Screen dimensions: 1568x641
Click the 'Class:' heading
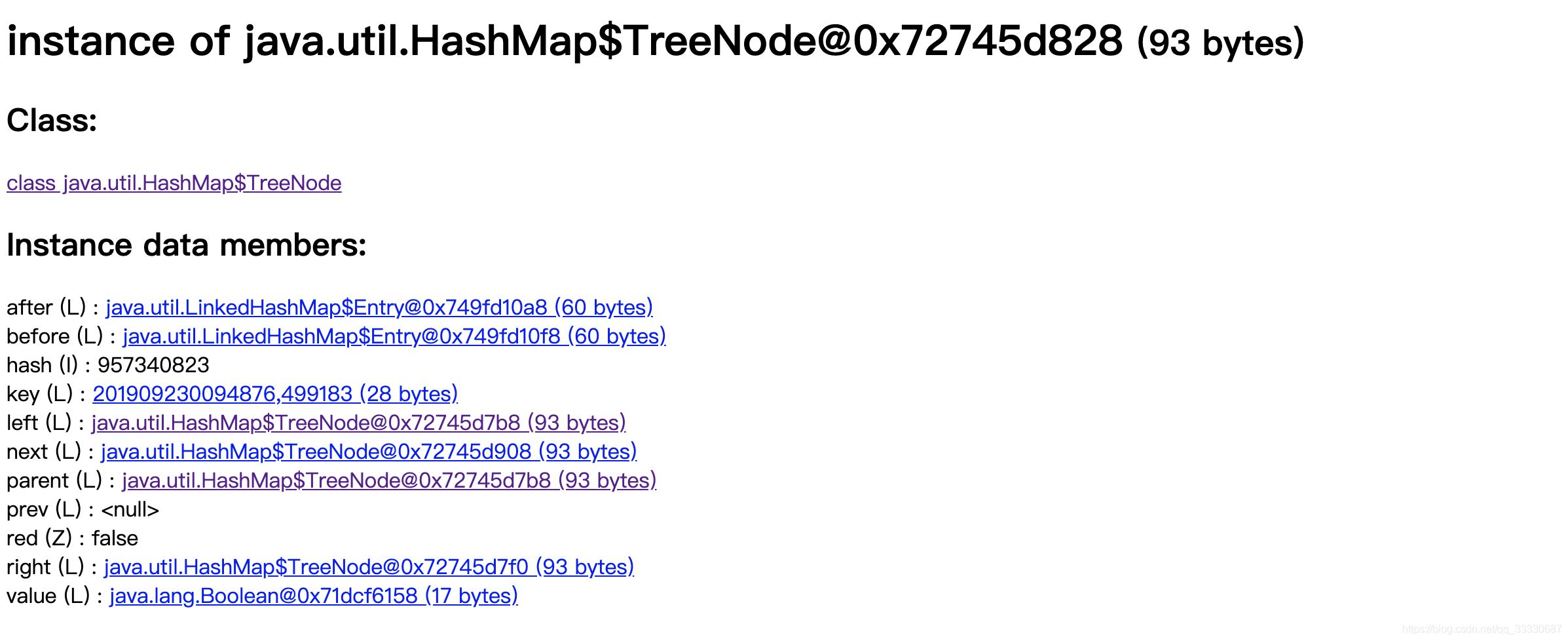[52, 121]
